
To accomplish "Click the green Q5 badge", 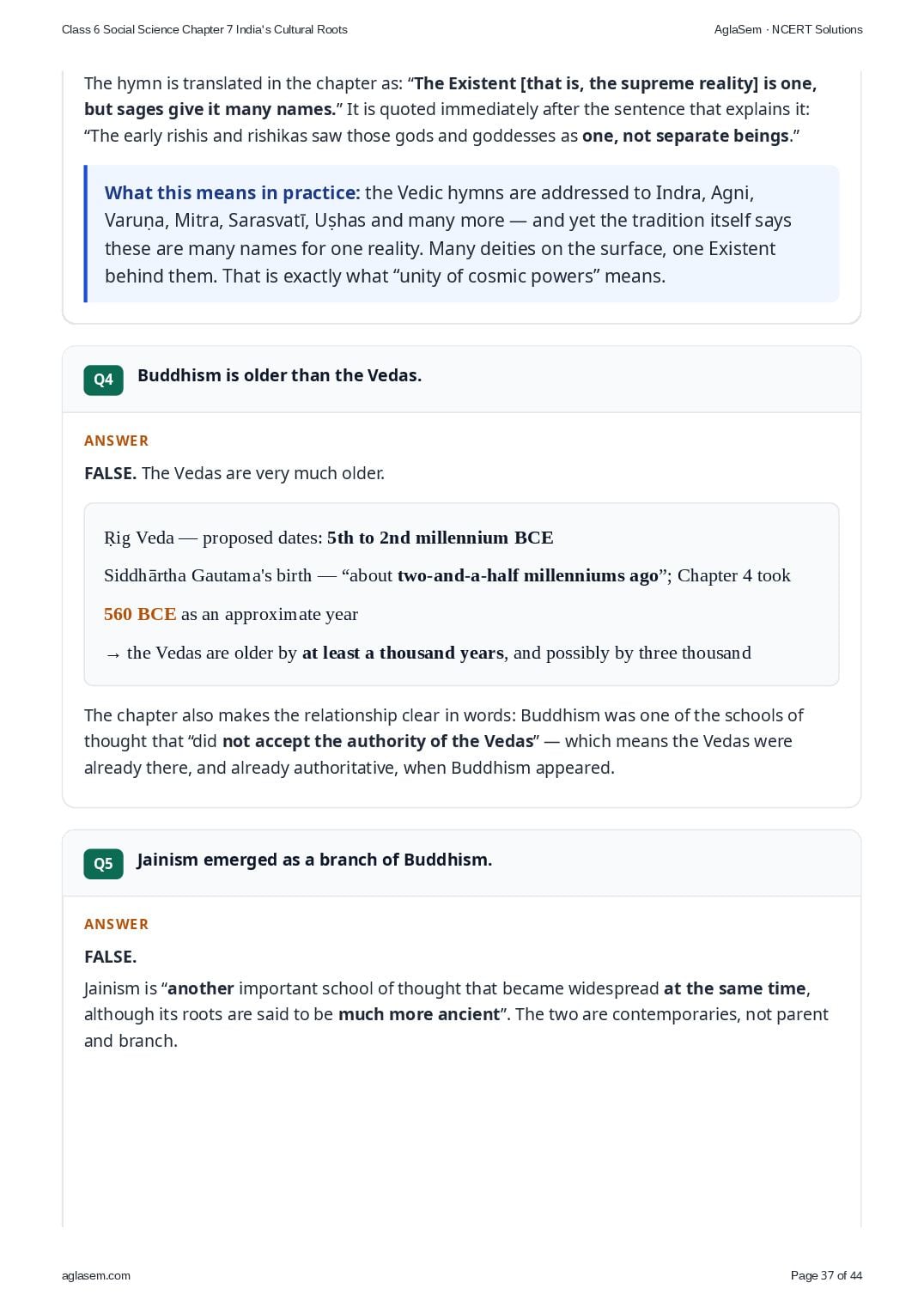I will [103, 864].
